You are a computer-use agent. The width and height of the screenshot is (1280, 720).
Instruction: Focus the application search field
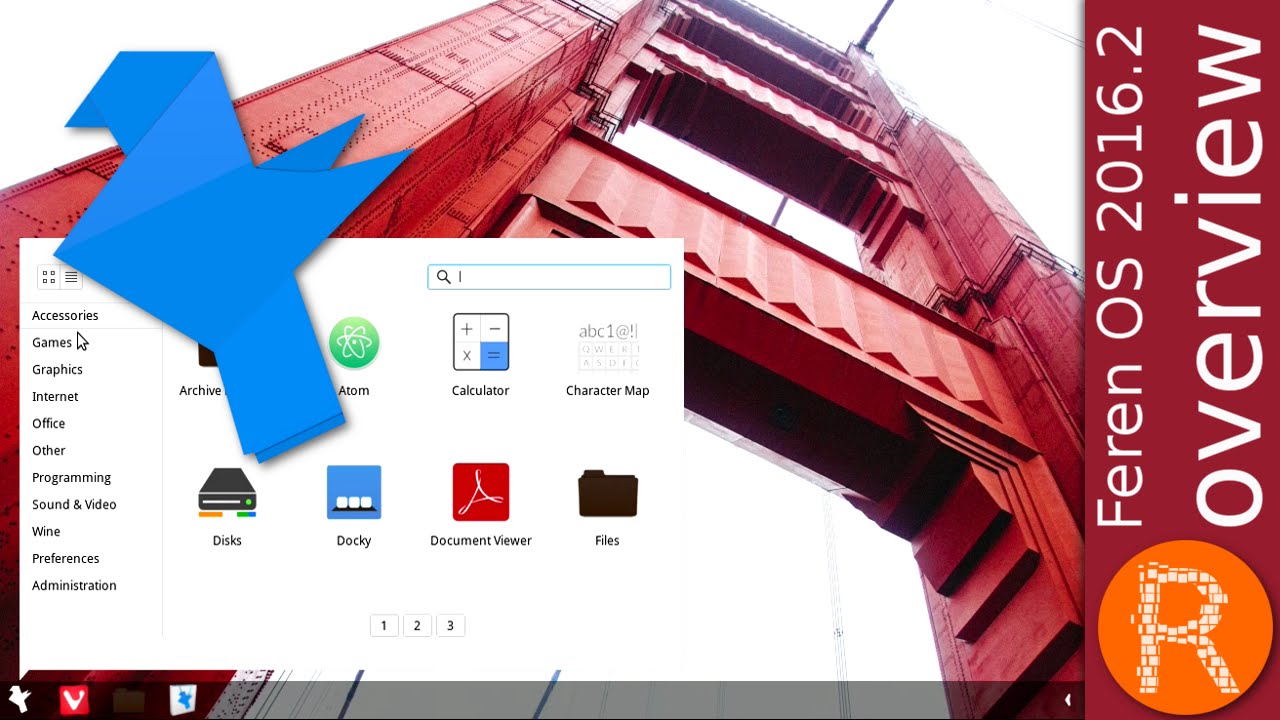(x=549, y=277)
